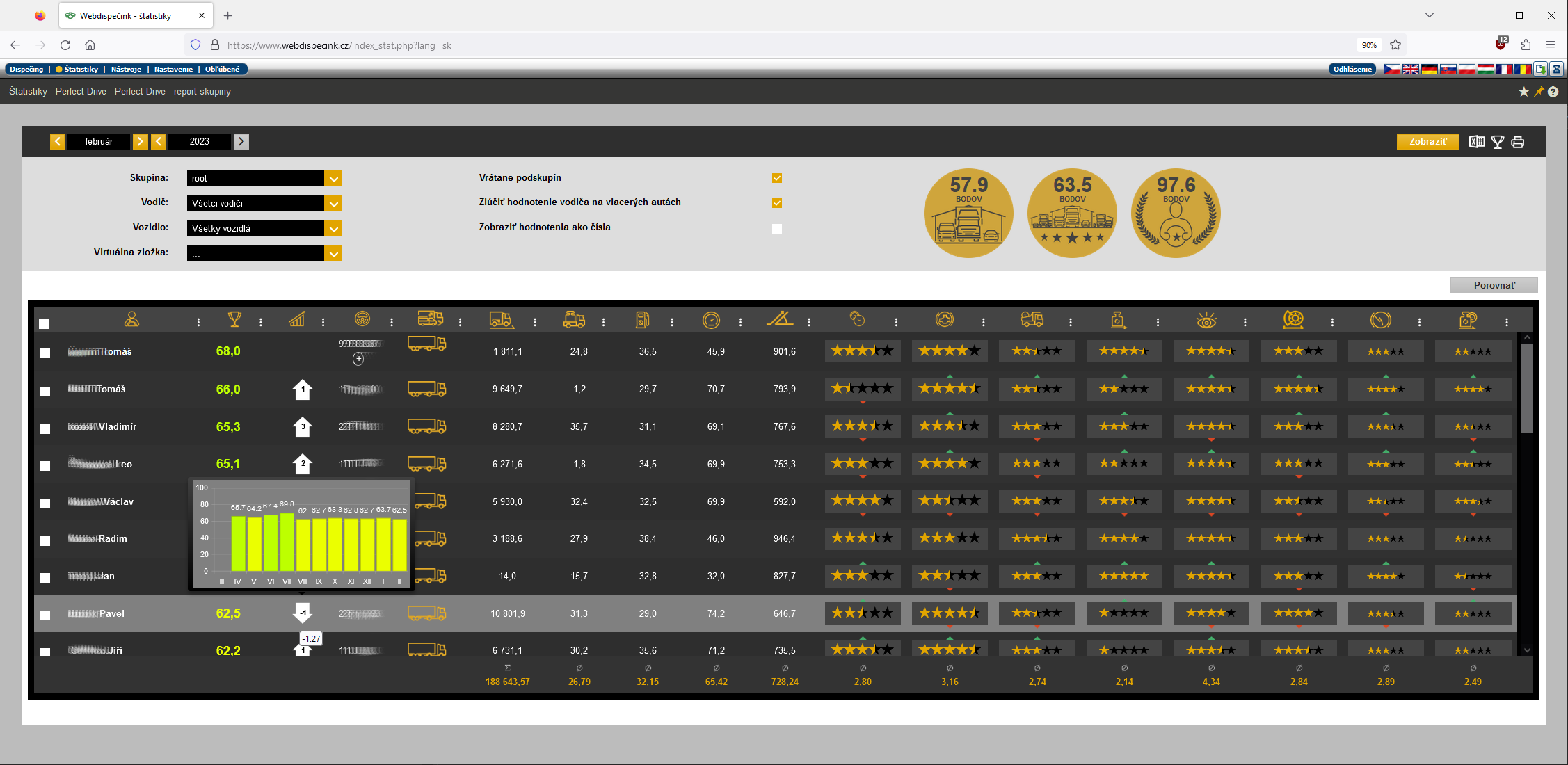The image size is (1568, 765).
Task: Print the report via printer icon
Action: pyautogui.click(x=1518, y=142)
